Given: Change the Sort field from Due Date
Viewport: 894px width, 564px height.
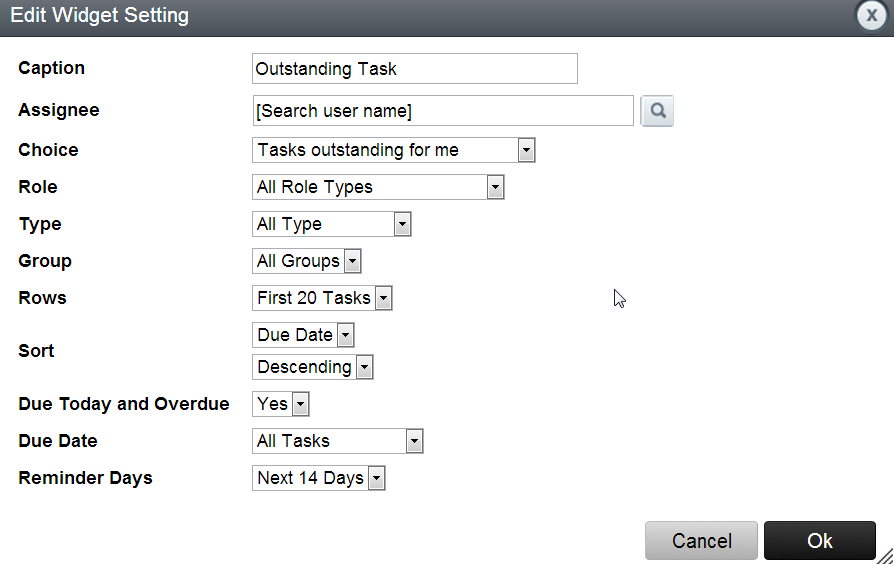Looking at the screenshot, I should point(303,335).
